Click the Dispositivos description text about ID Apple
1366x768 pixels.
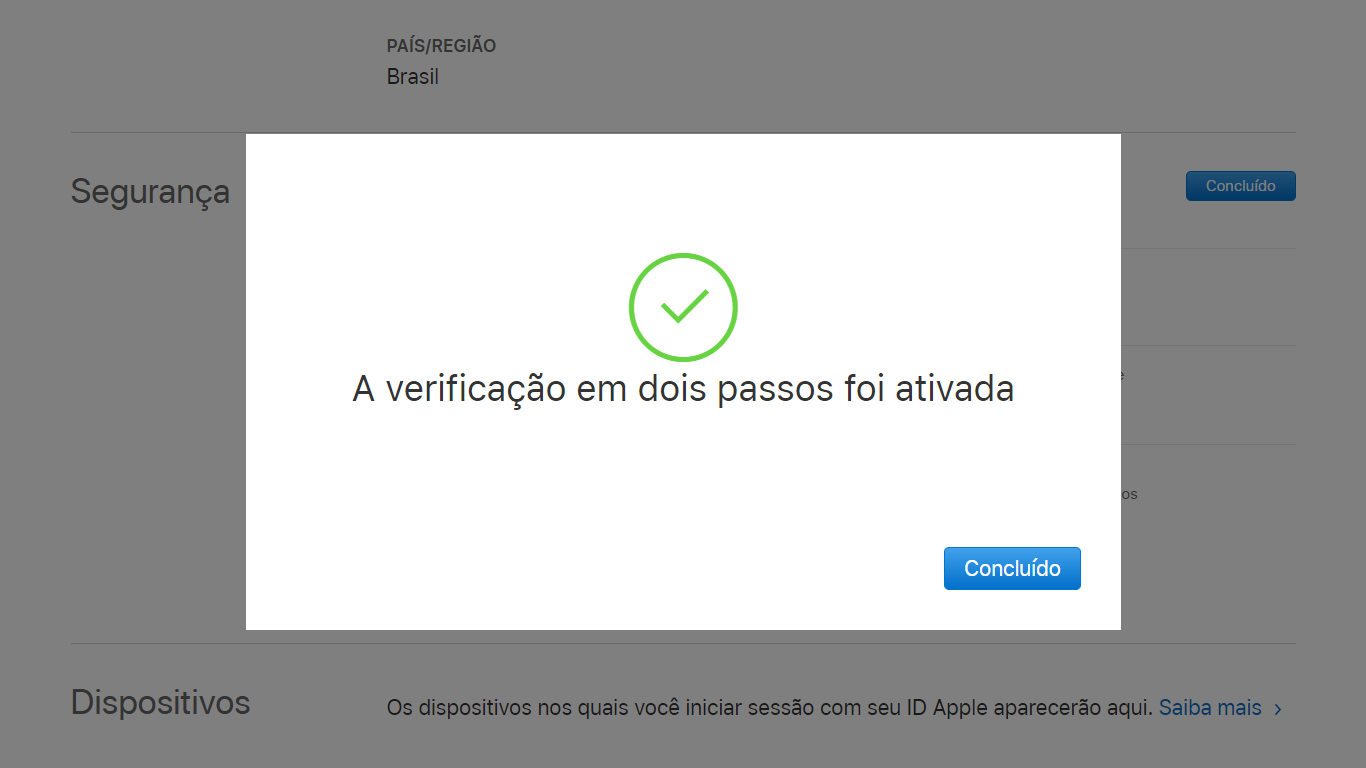(770, 708)
